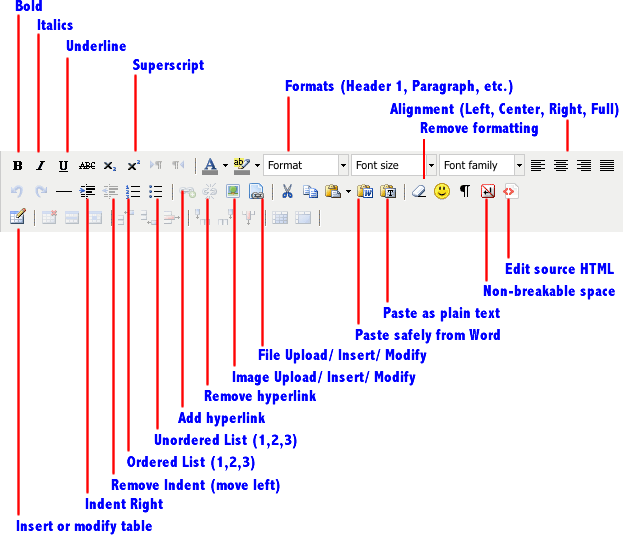Align text to center
The width and height of the screenshot is (623, 535).
(561, 165)
